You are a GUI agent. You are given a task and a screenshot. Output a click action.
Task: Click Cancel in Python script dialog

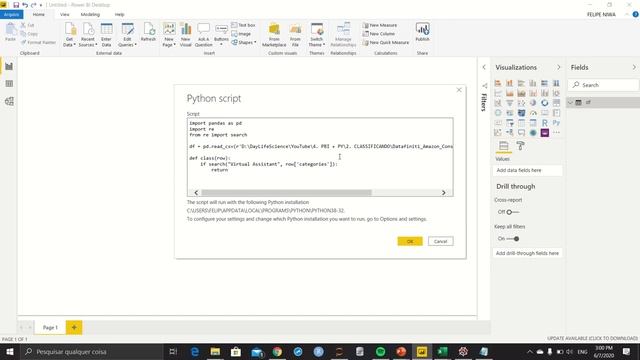point(440,241)
